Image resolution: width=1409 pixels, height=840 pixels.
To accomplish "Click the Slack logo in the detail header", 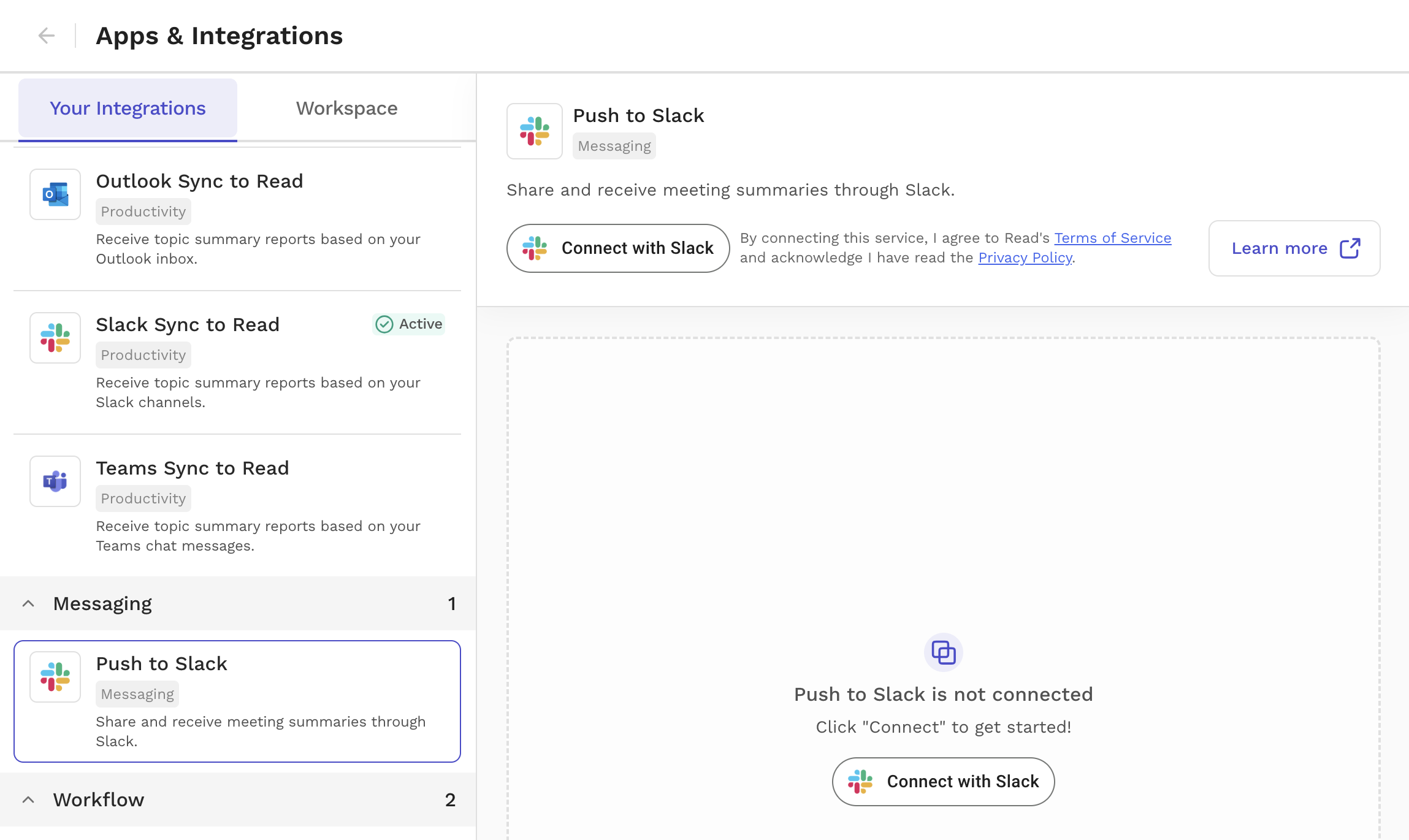I will tap(534, 131).
